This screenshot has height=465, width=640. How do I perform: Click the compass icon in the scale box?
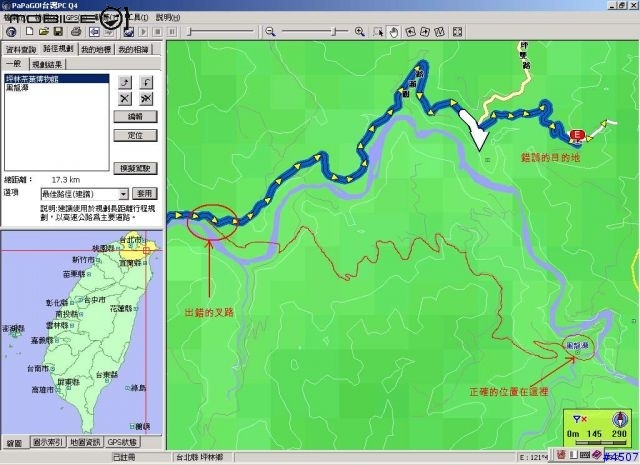[x=620, y=419]
